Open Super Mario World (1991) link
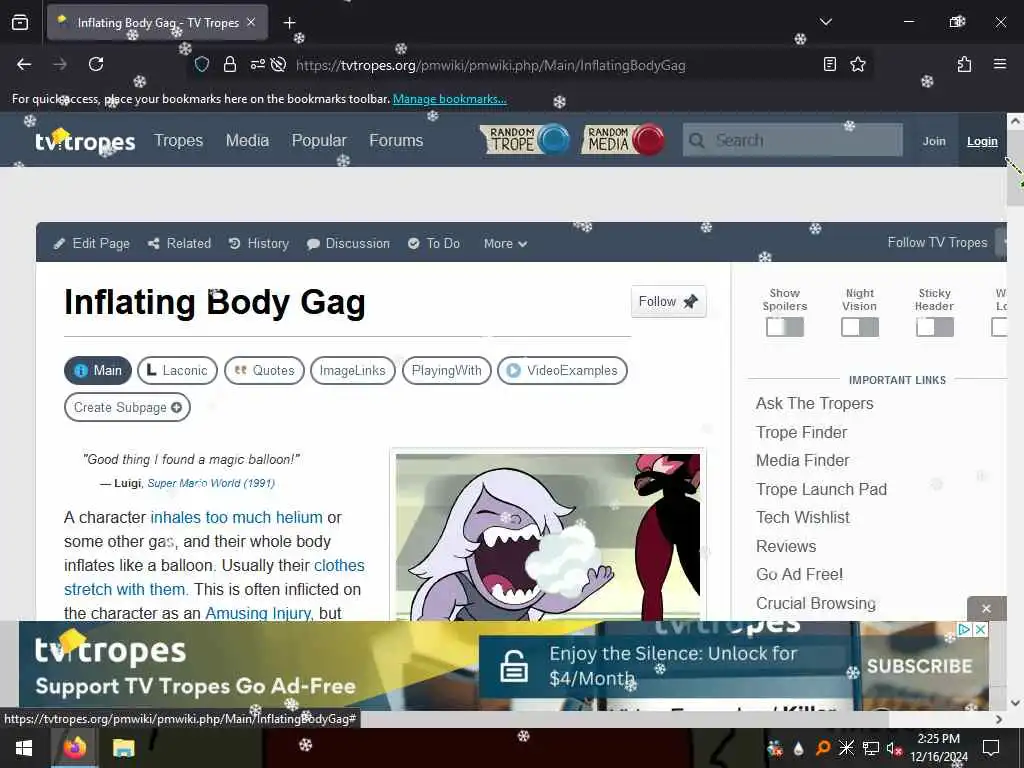Screen dimensions: 1024x768 pos(211,483)
